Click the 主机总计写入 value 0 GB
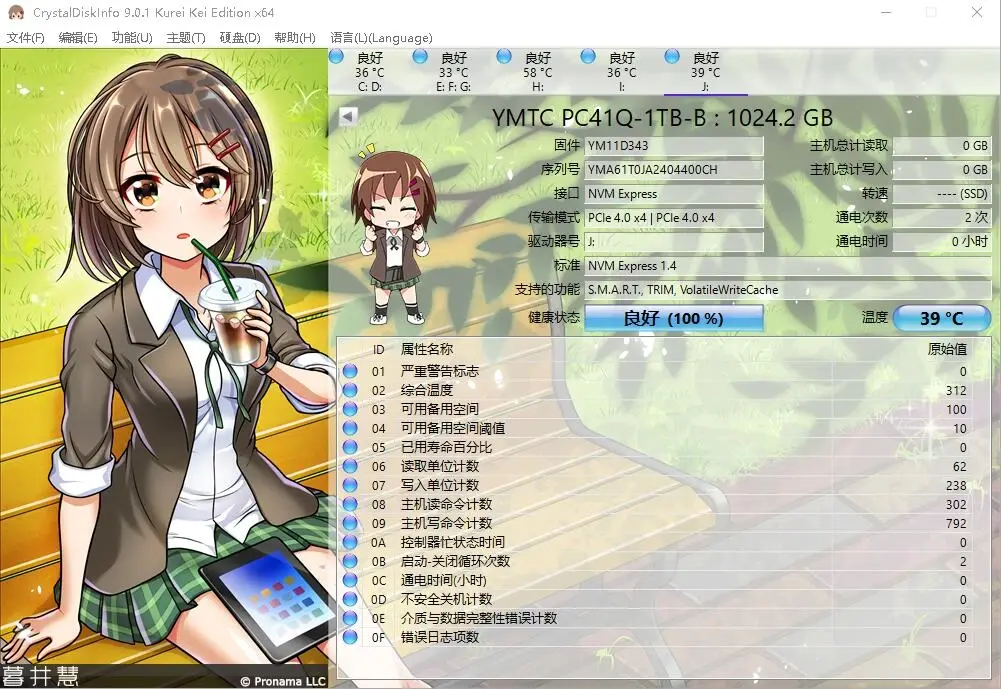 (x=942, y=170)
